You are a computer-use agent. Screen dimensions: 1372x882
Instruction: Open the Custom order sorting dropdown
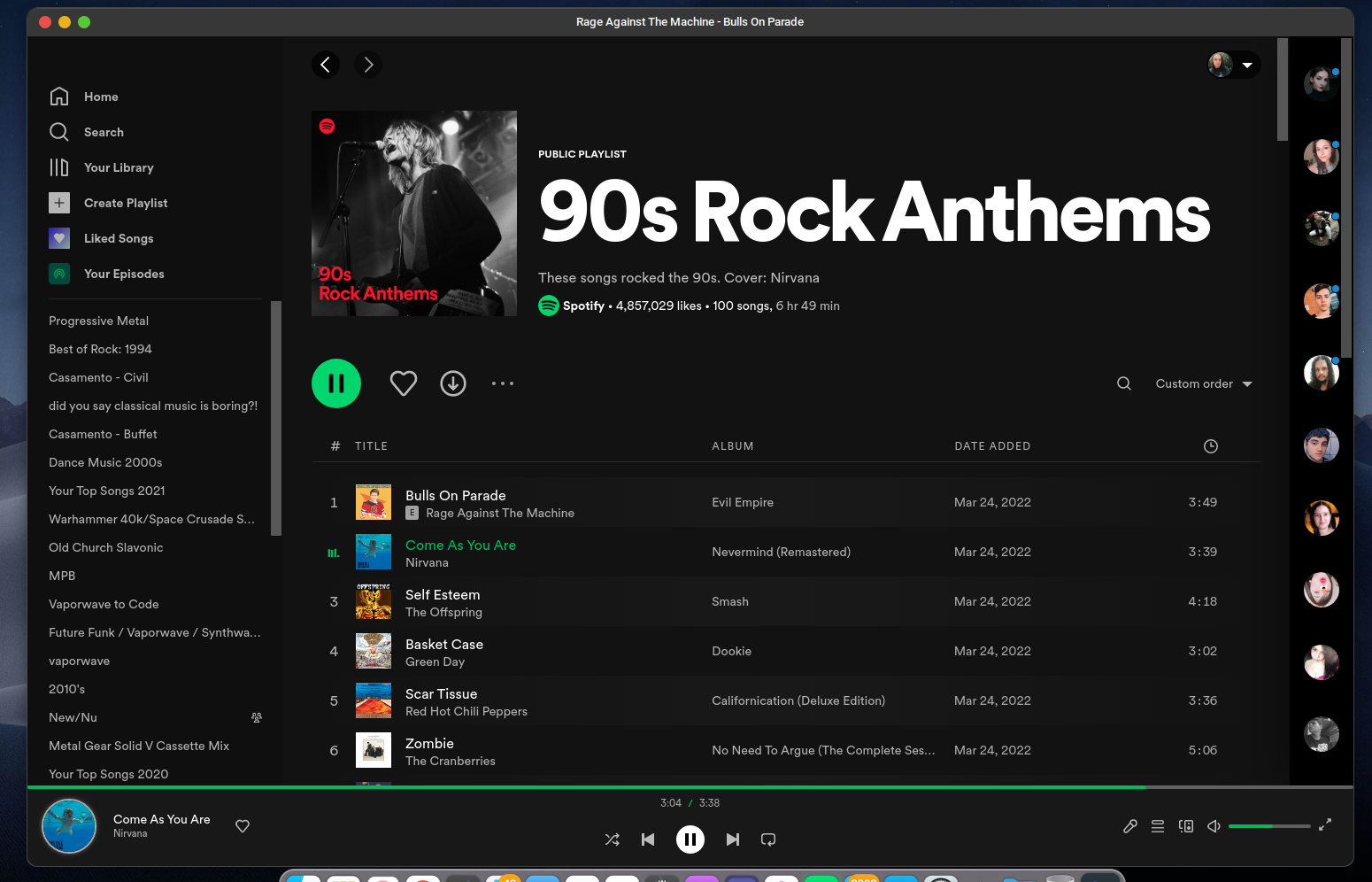click(x=1202, y=383)
